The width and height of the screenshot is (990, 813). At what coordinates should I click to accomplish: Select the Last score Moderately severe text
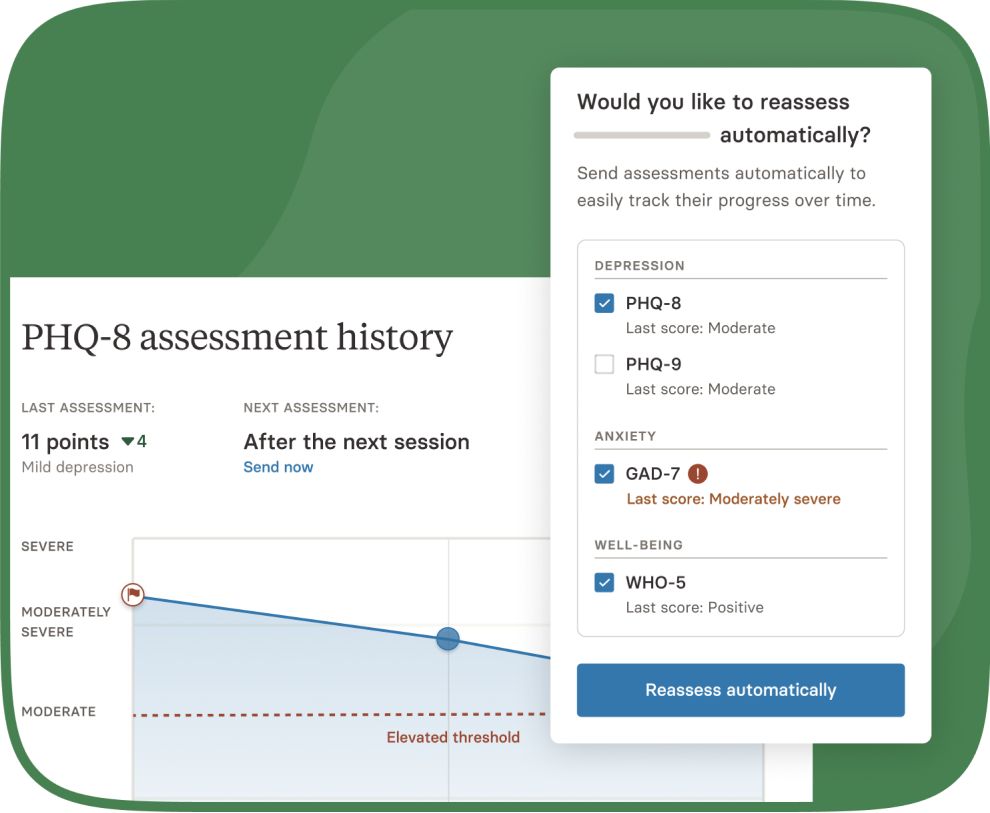(733, 498)
